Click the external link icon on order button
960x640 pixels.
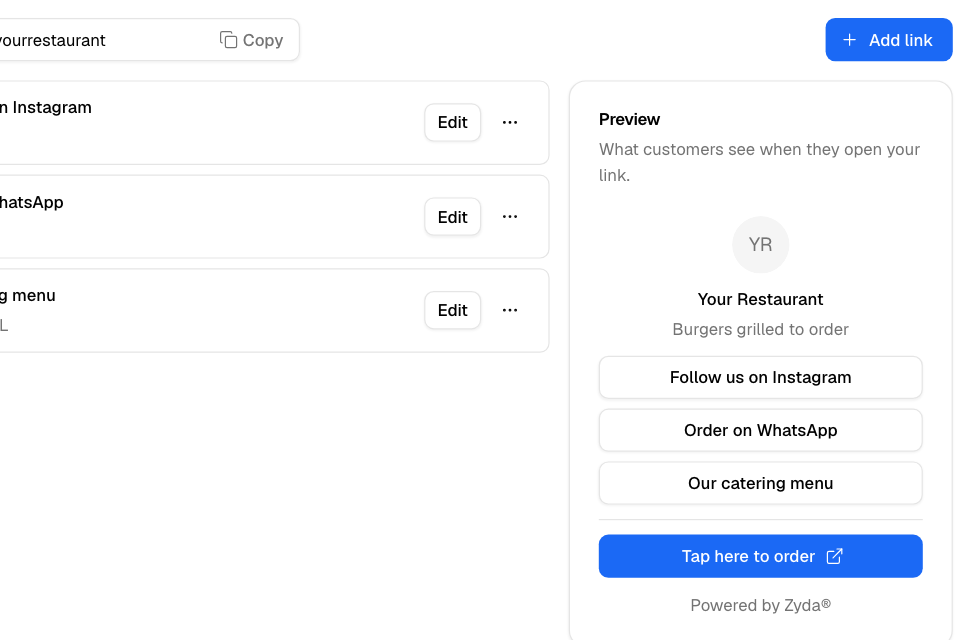click(834, 556)
